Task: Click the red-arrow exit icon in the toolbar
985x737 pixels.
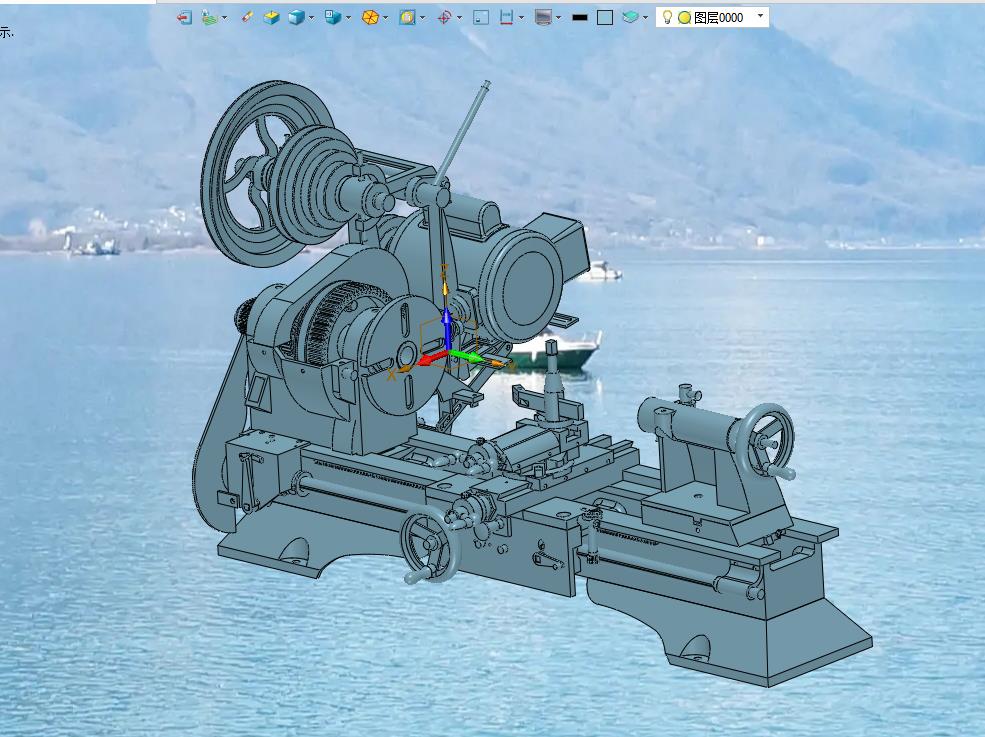Action: 184,17
